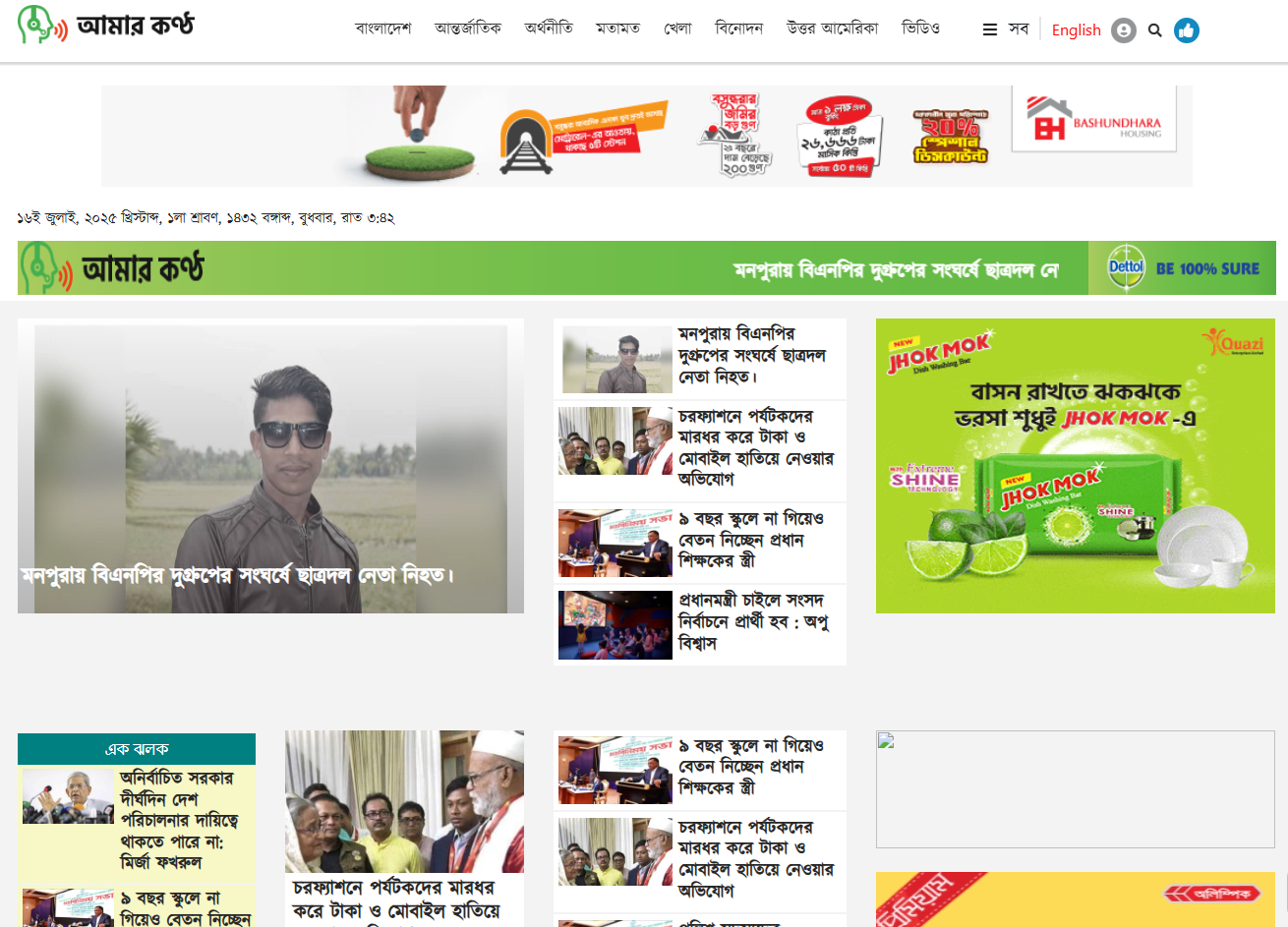
Task: Open lead headline মনপুরায় বিএনপির দুগ্রুপের সংঘর্ষে overlay
Action: [238, 575]
